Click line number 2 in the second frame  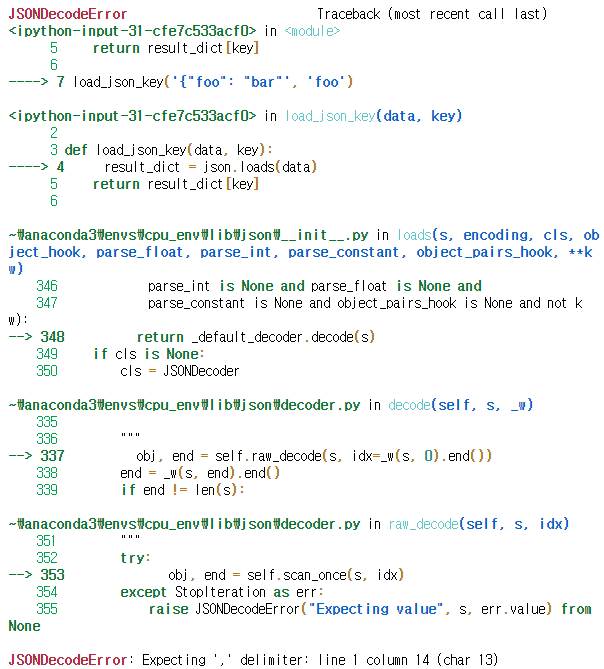click(54, 133)
